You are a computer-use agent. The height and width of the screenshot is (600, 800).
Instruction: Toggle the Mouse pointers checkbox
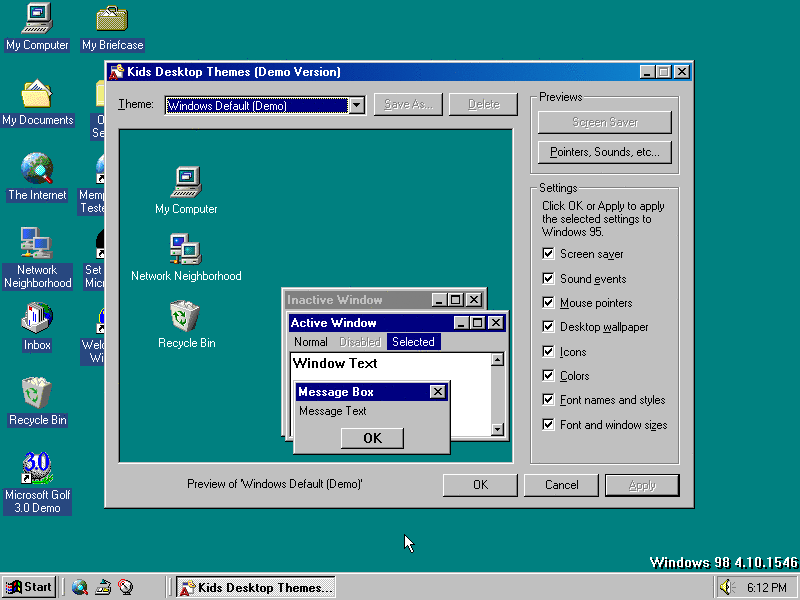[x=548, y=303]
